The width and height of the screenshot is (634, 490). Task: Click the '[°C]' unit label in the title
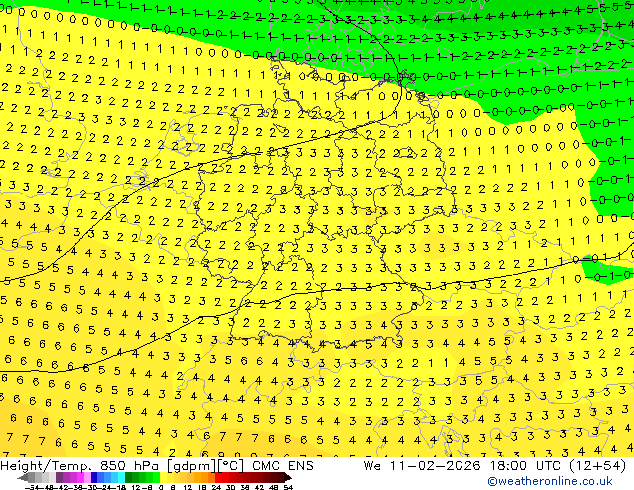[x=231, y=466]
